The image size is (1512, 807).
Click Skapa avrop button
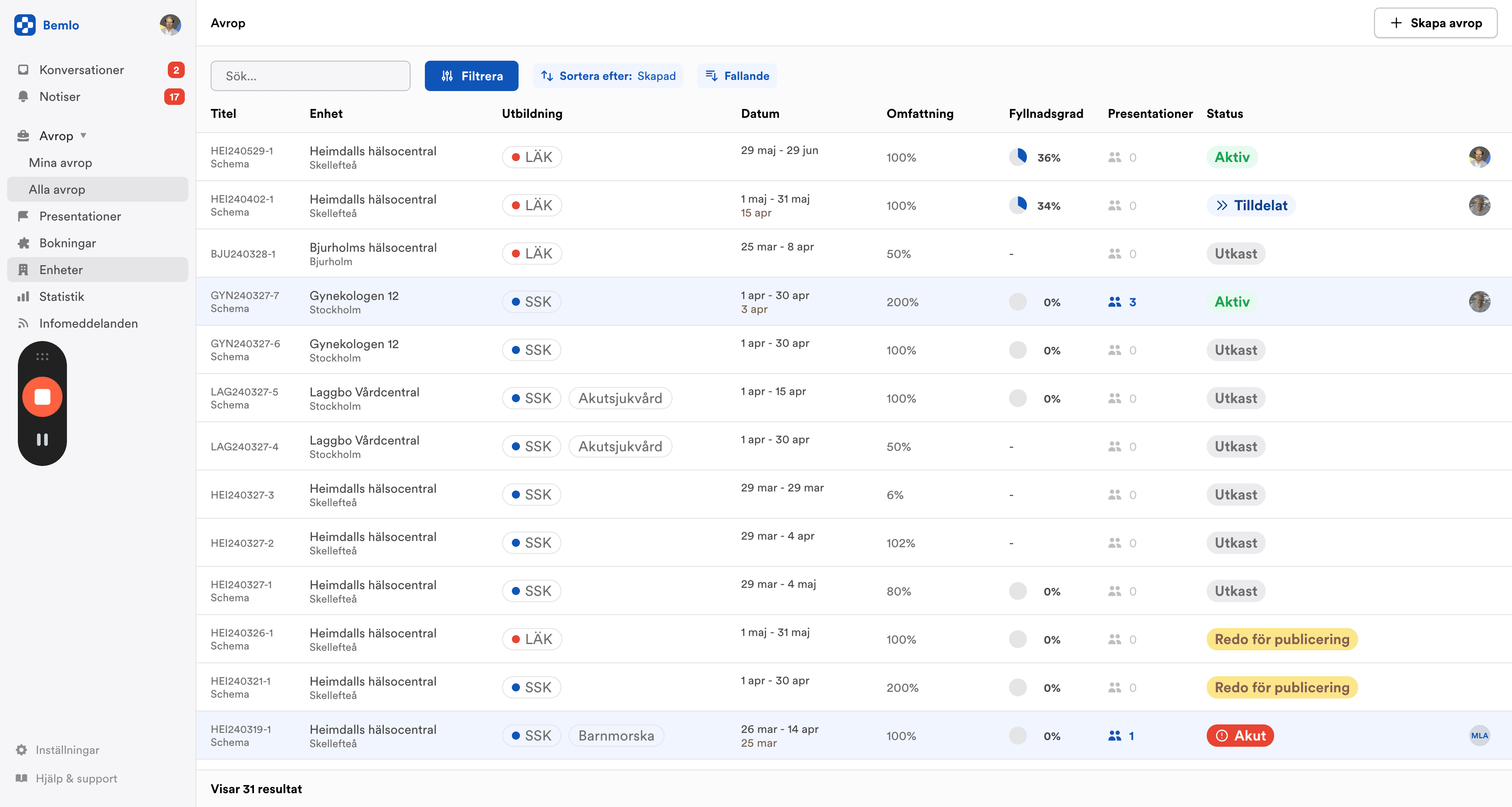point(1435,23)
